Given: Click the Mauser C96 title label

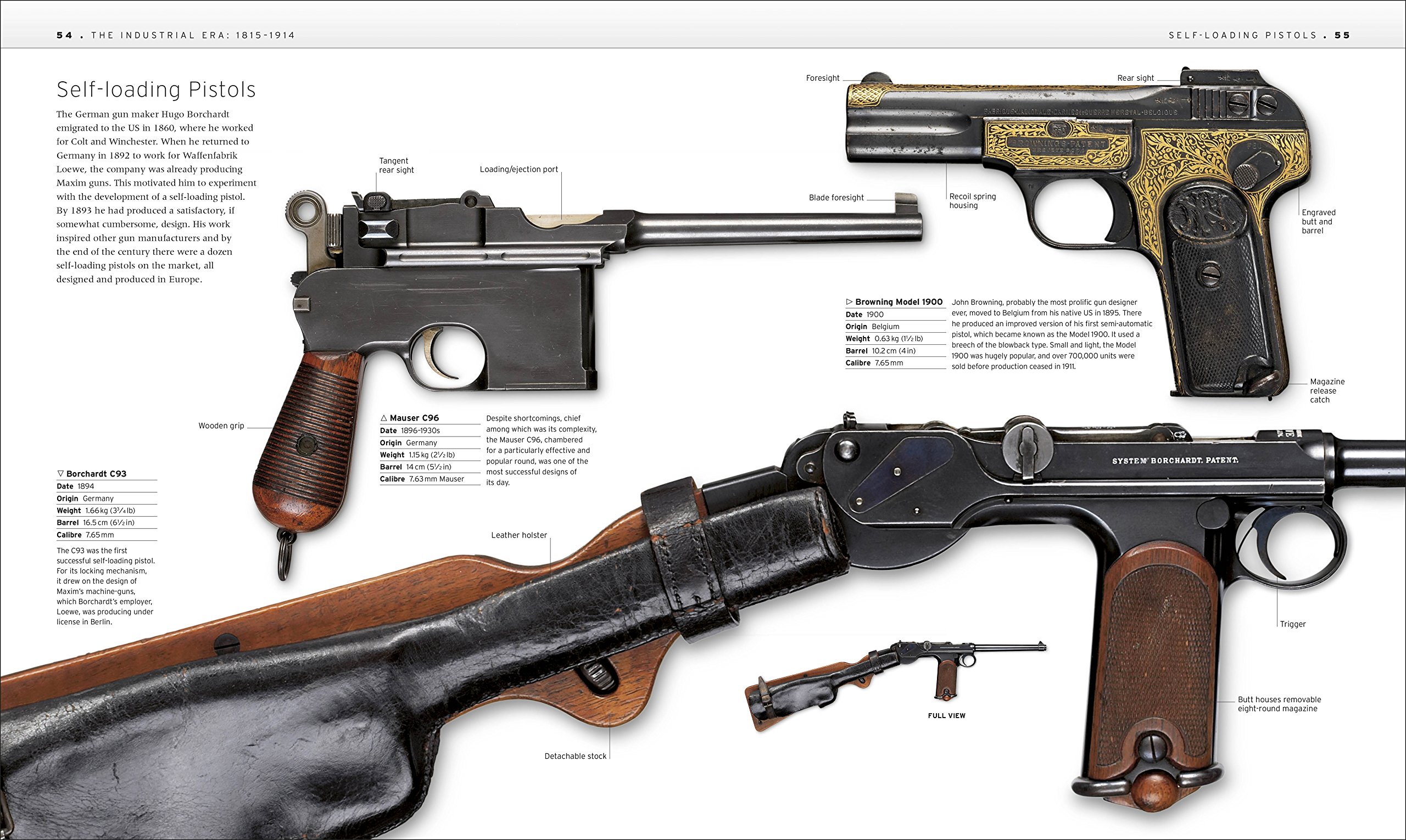Looking at the screenshot, I should tap(414, 418).
